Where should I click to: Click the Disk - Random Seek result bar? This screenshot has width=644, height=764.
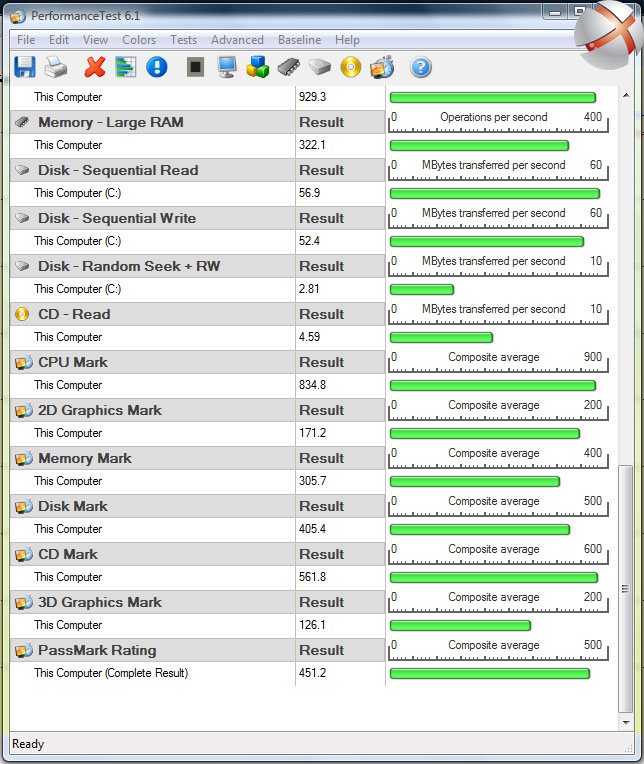point(421,289)
